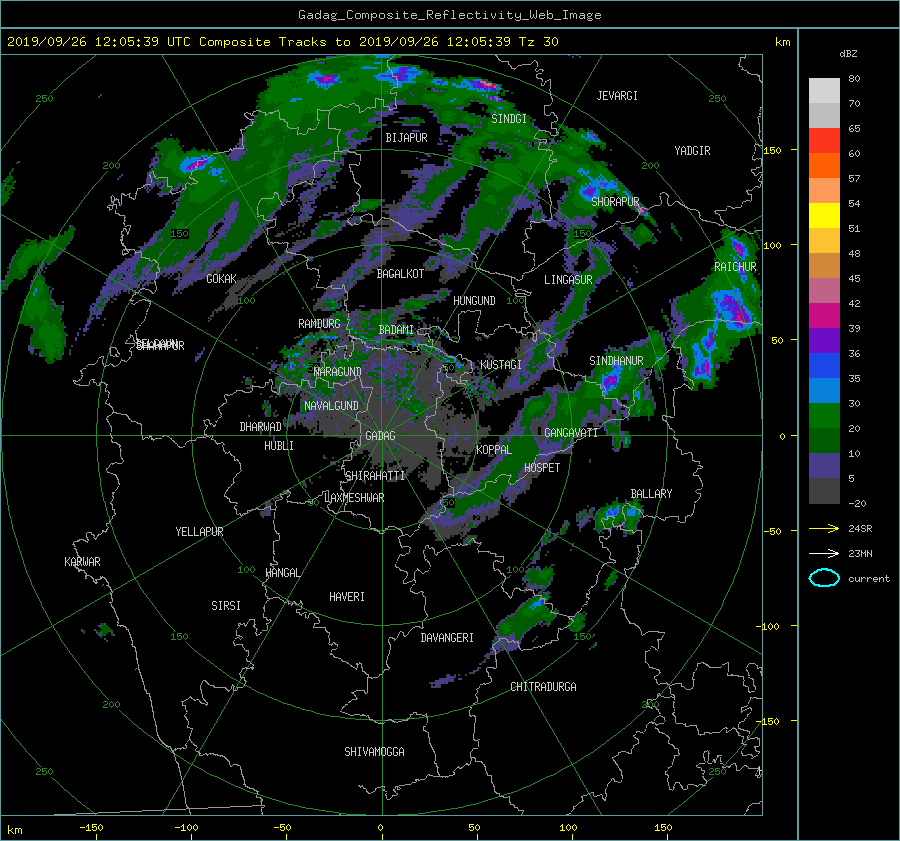
Task: Click the JEVARGI town label
Action: 617,96
